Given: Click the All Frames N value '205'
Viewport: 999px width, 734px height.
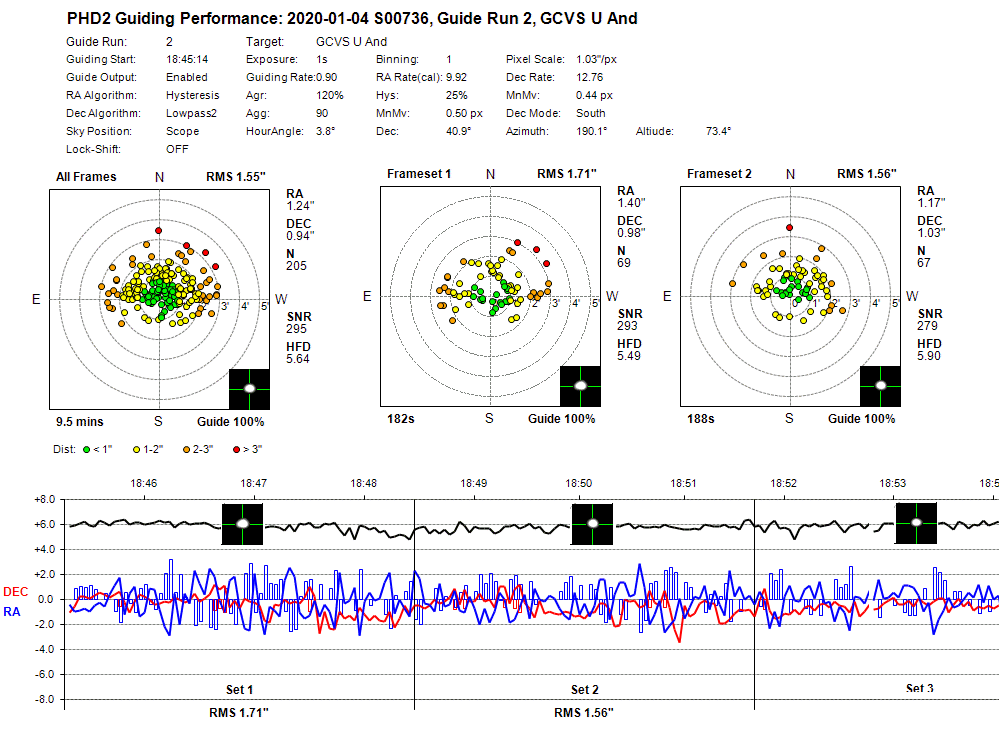Looking at the screenshot, I should point(296,266).
